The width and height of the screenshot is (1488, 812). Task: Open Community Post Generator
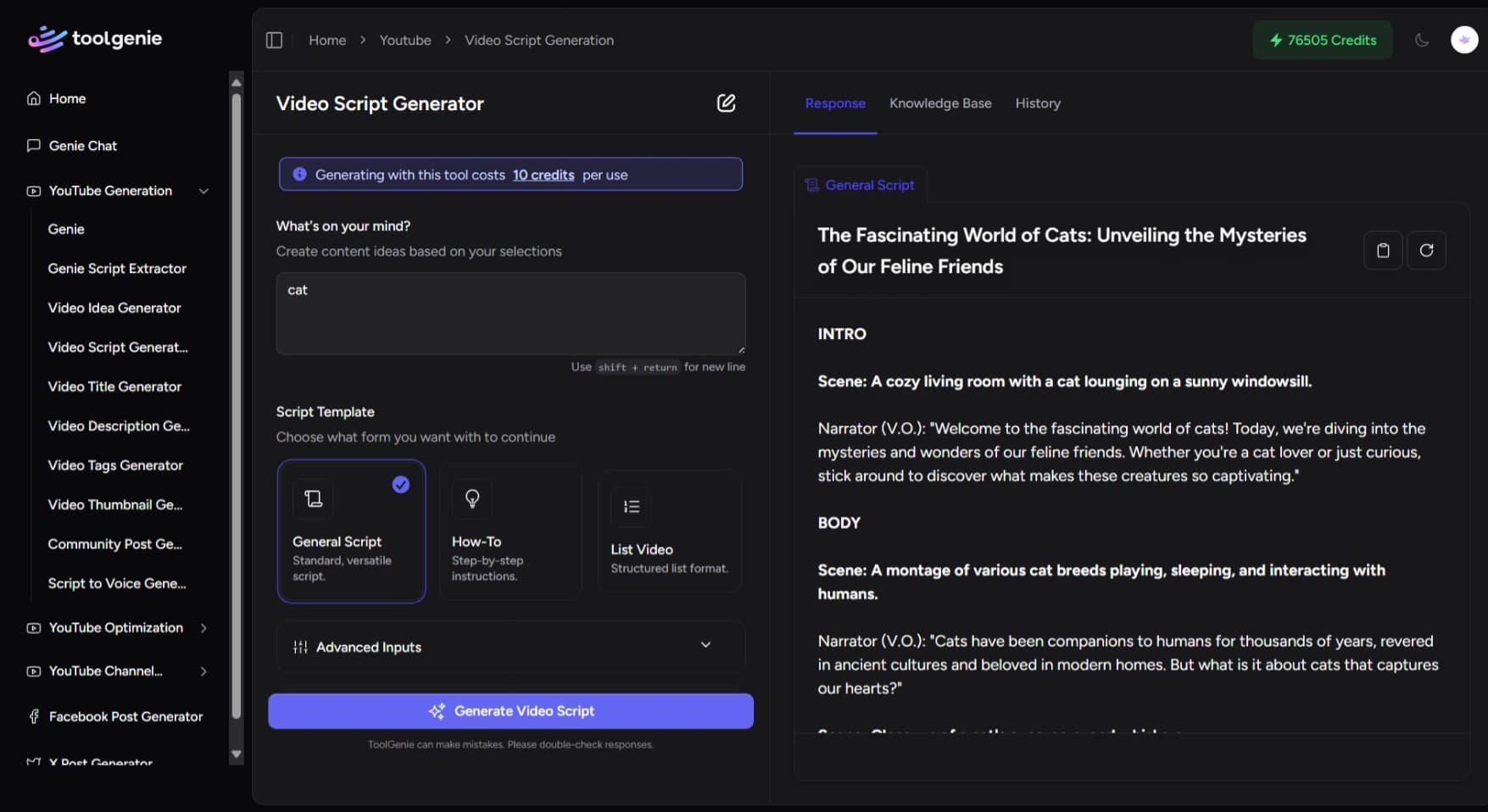tap(114, 544)
